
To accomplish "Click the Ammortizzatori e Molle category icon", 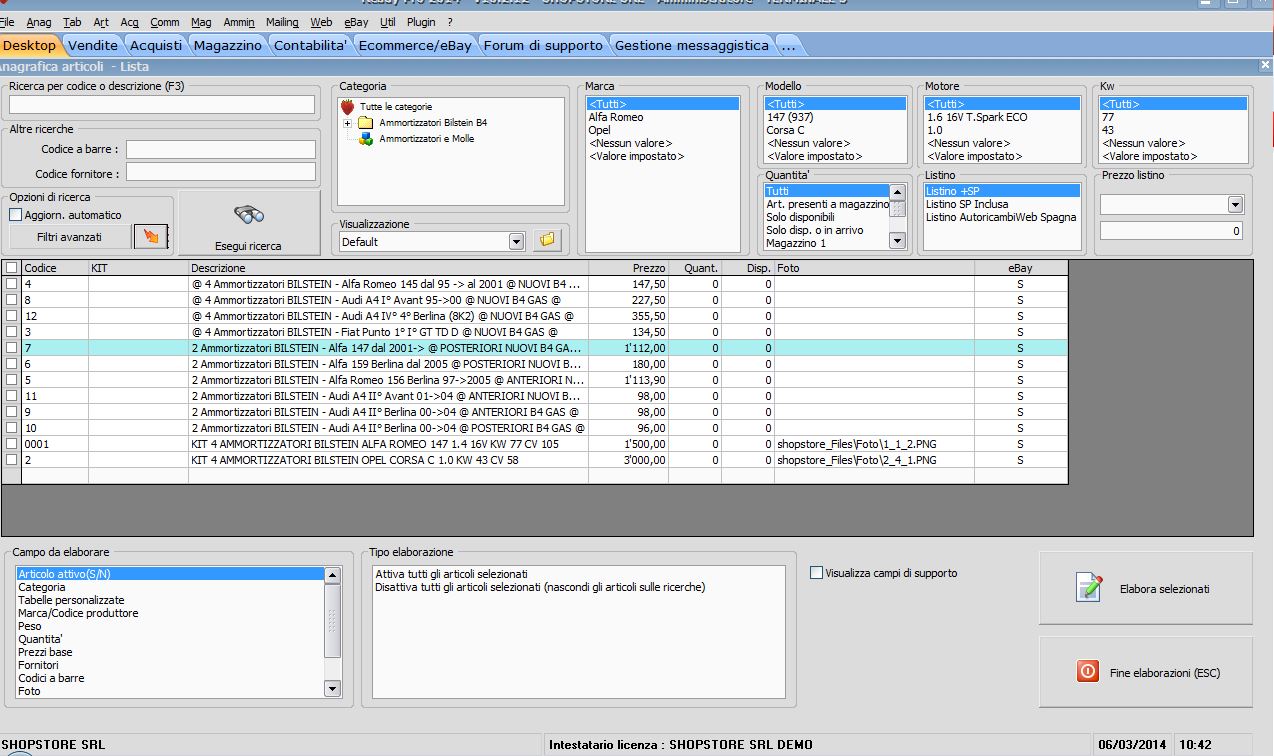I will (x=365, y=139).
